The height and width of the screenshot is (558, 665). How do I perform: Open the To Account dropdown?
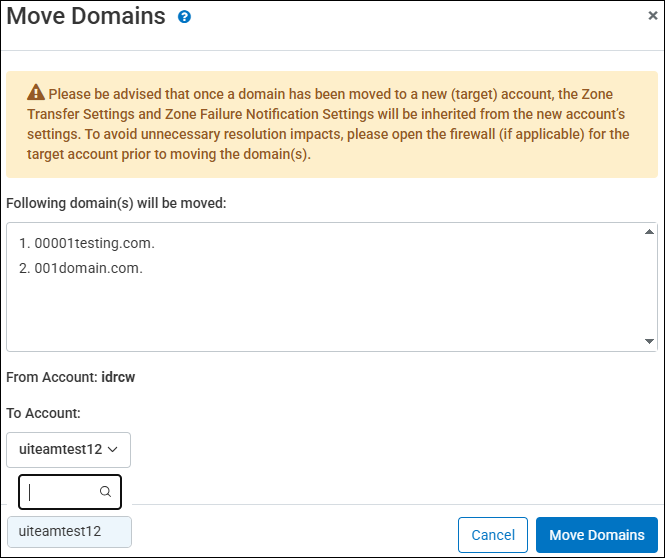pos(68,450)
